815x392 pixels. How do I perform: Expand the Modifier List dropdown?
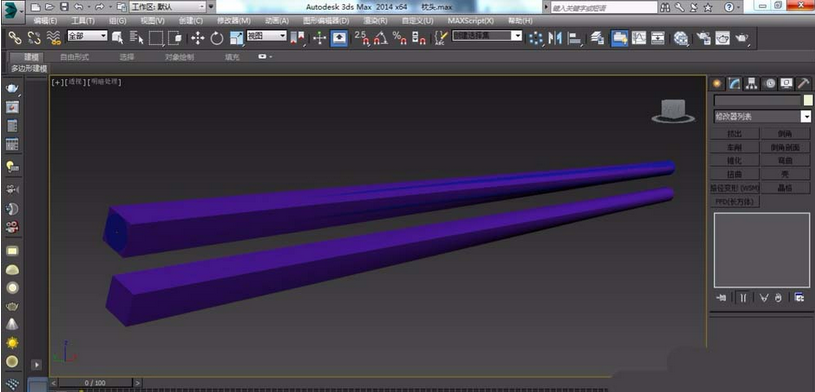point(762,116)
